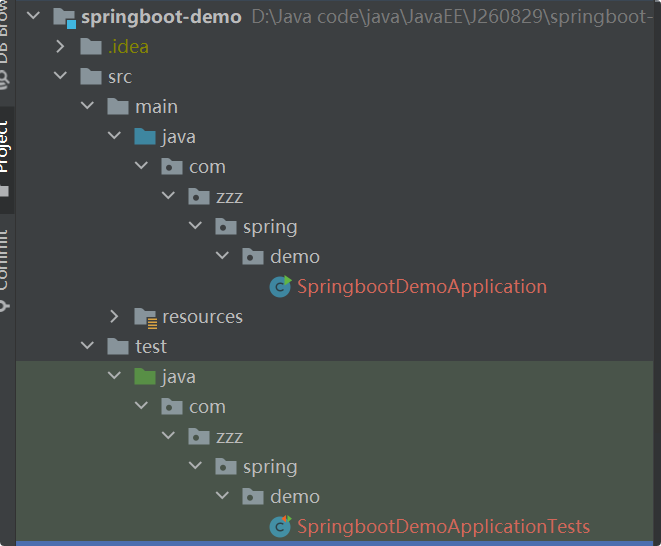Image resolution: width=661 pixels, height=546 pixels.
Task: Select the demo label under main
Action: tap(295, 257)
